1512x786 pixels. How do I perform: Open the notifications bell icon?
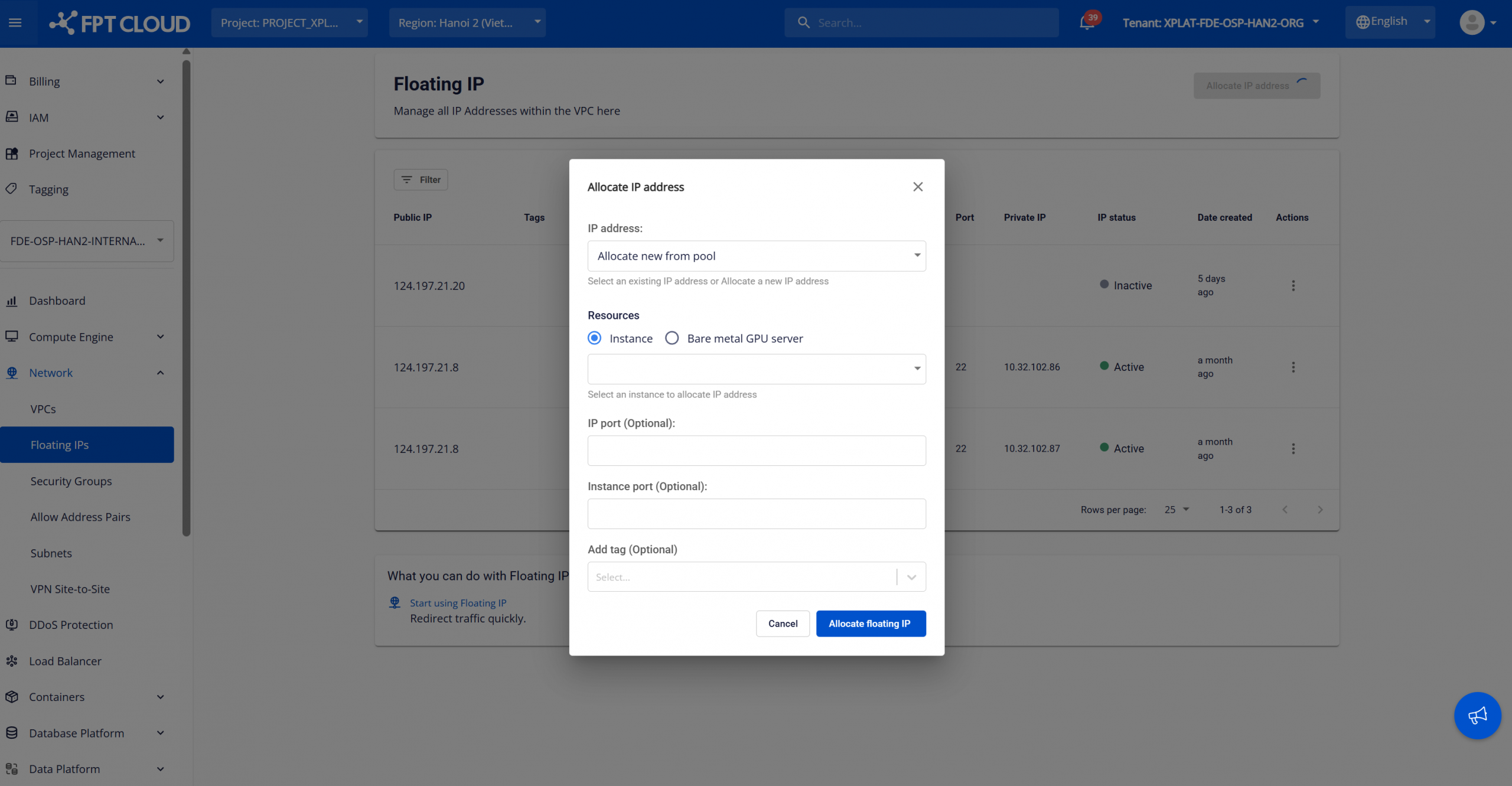[x=1086, y=23]
